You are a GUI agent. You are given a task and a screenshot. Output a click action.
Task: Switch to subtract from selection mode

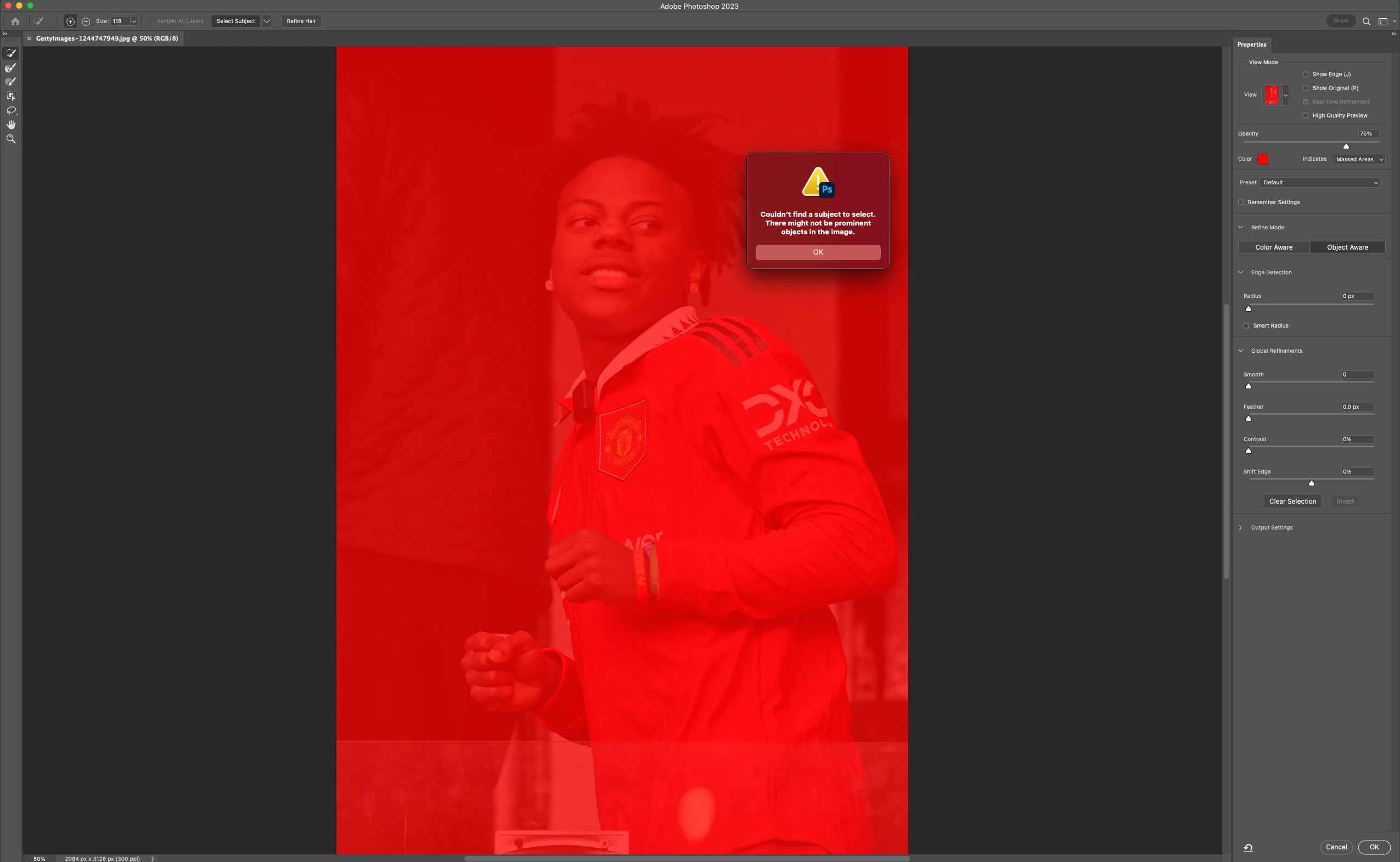[x=86, y=21]
